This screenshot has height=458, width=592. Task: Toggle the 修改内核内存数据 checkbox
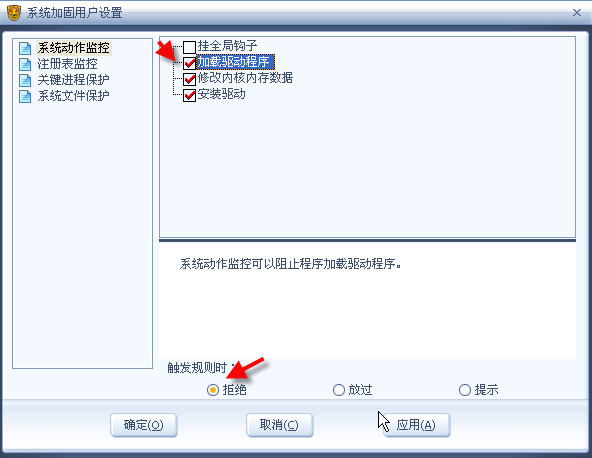click(x=189, y=79)
